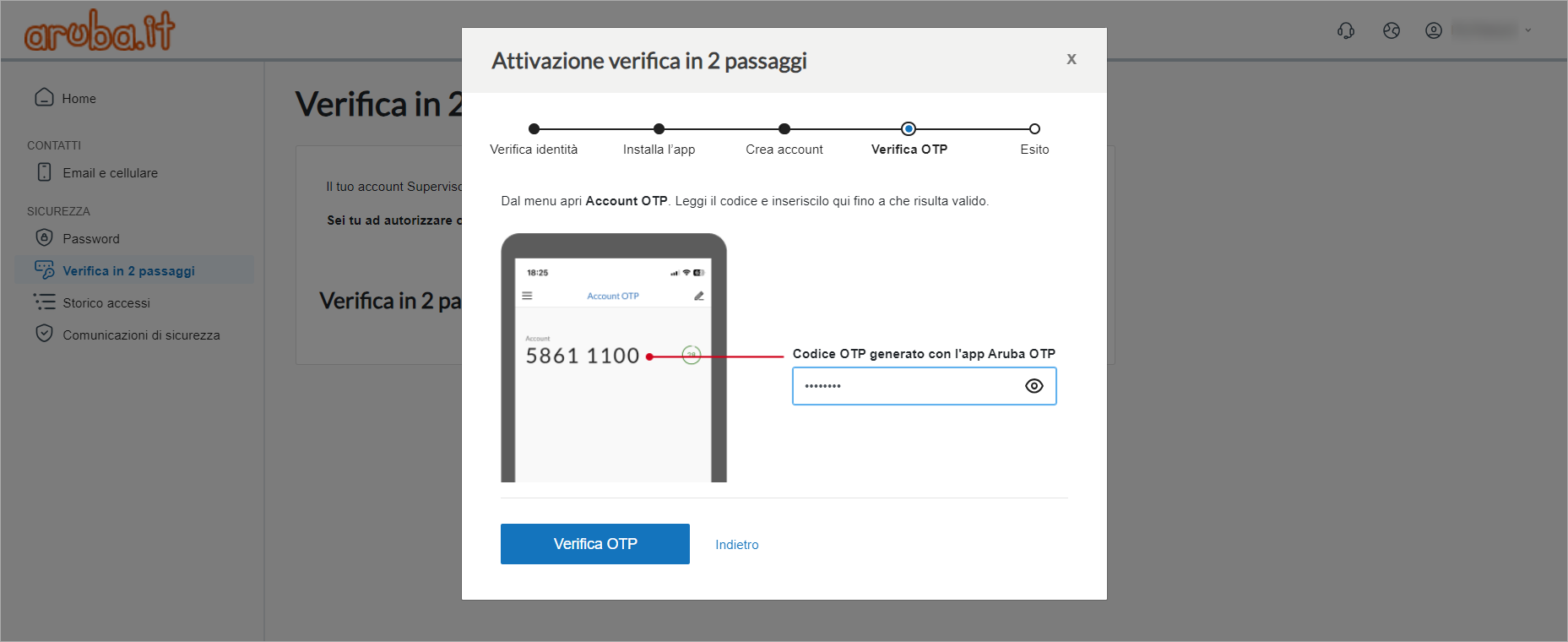Click the globe language icon
1568x642 pixels.
pyautogui.click(x=1392, y=30)
